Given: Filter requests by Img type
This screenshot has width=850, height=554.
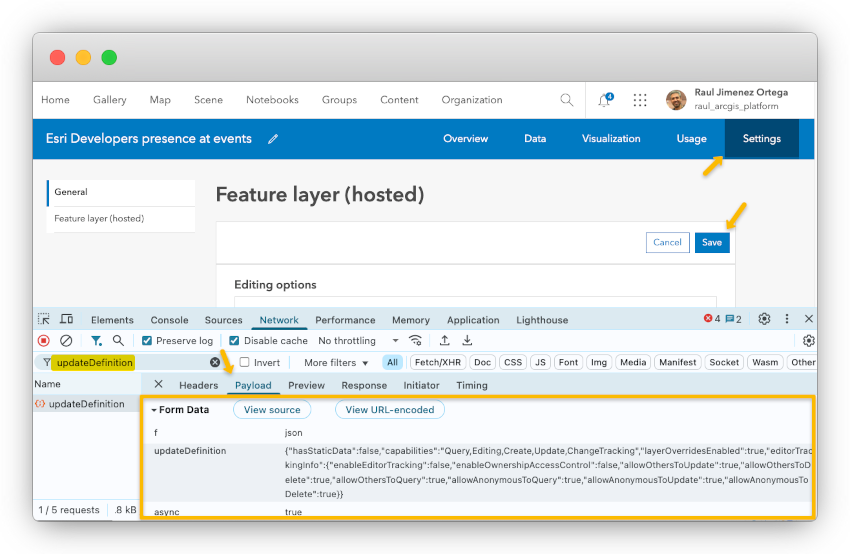Looking at the screenshot, I should click(x=598, y=362).
